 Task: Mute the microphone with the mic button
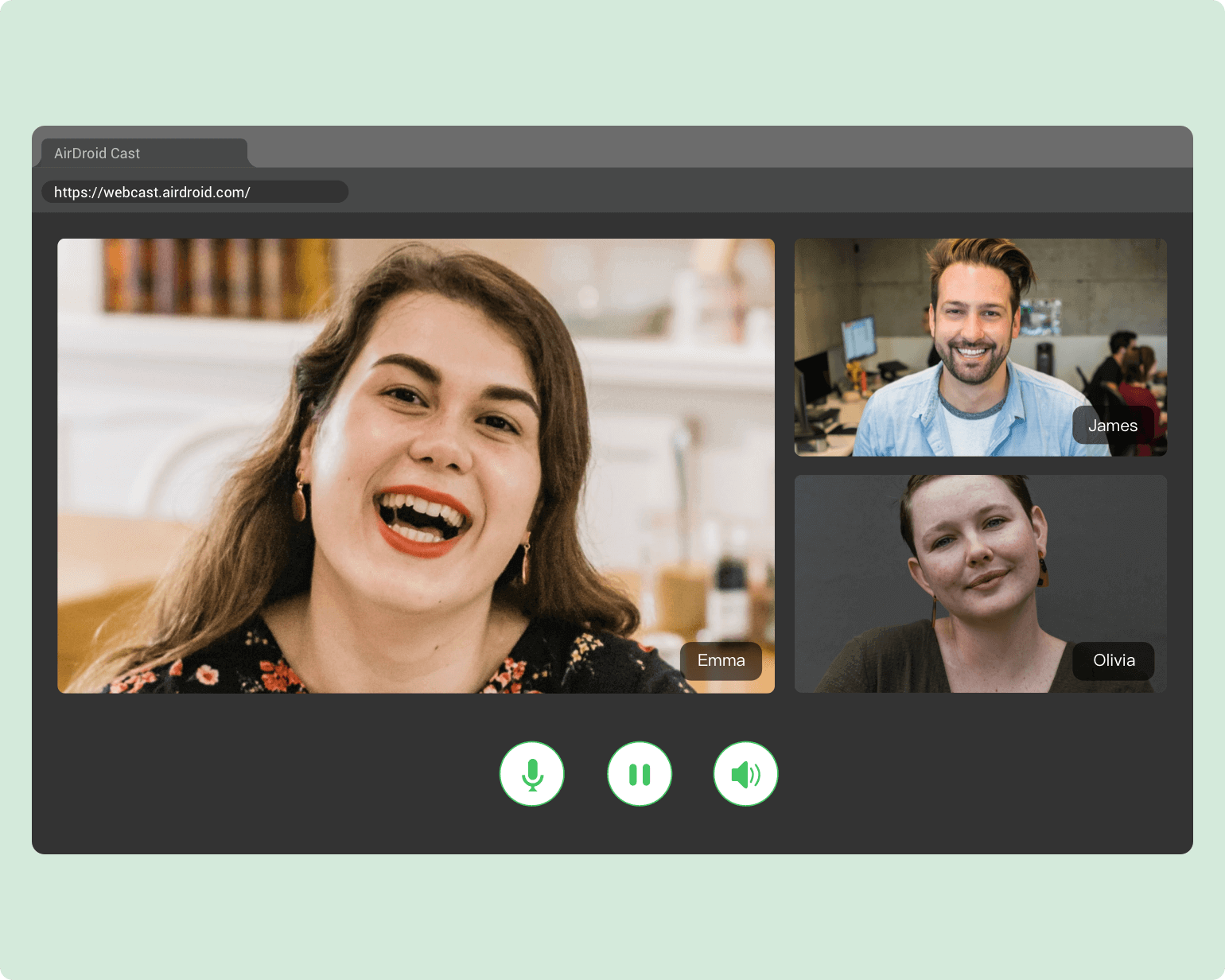(x=531, y=774)
